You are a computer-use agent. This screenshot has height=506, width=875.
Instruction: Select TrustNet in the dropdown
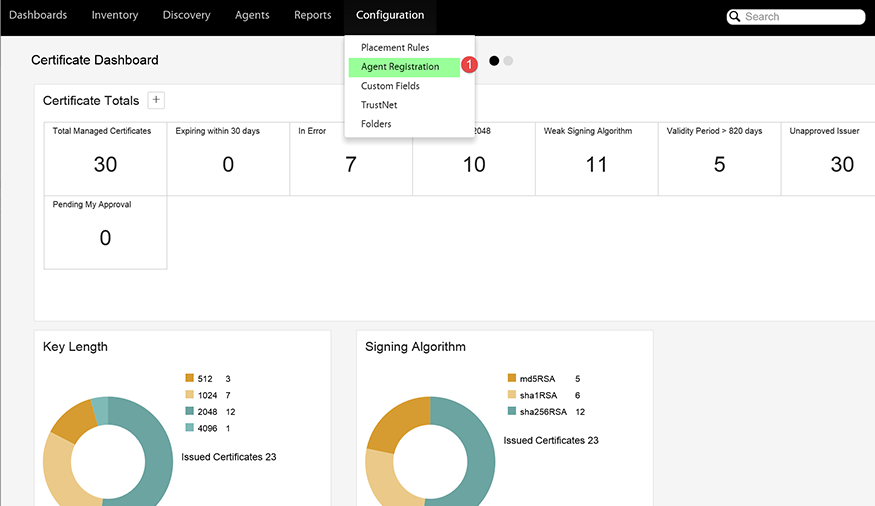380,105
